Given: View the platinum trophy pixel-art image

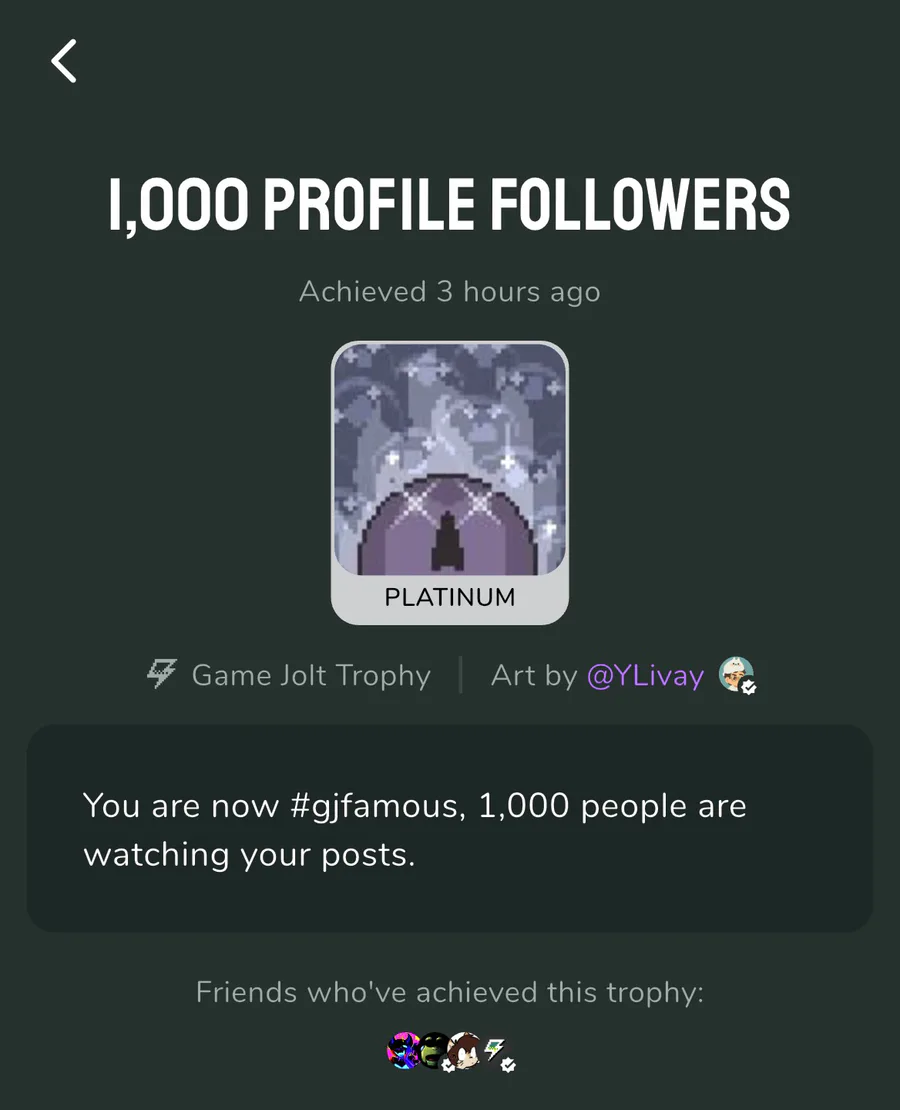Looking at the screenshot, I should point(450,459).
